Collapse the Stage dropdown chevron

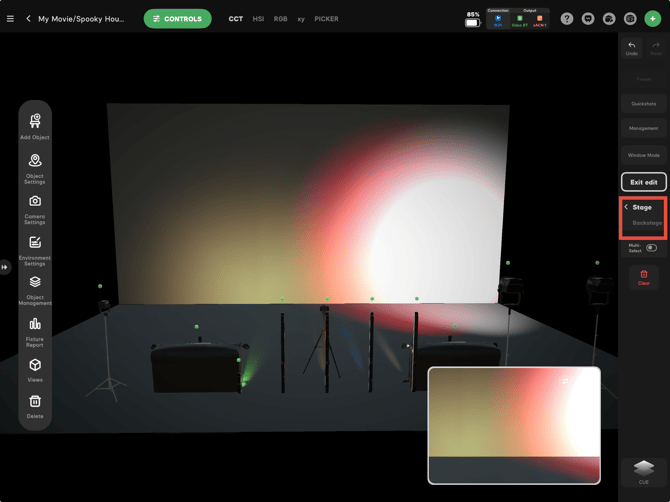pos(626,207)
